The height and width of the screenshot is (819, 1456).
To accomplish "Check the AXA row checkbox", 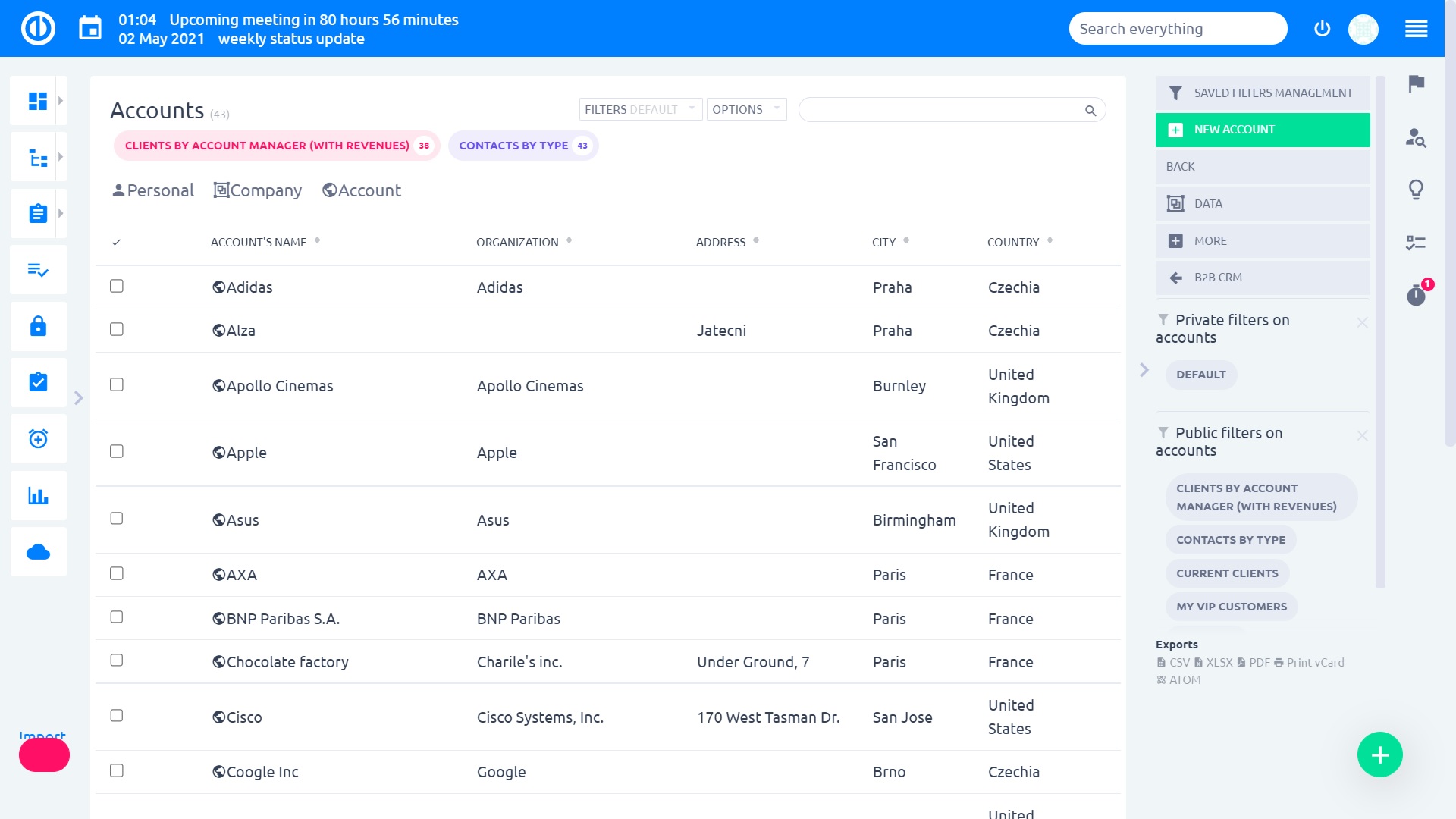I will tap(116, 573).
